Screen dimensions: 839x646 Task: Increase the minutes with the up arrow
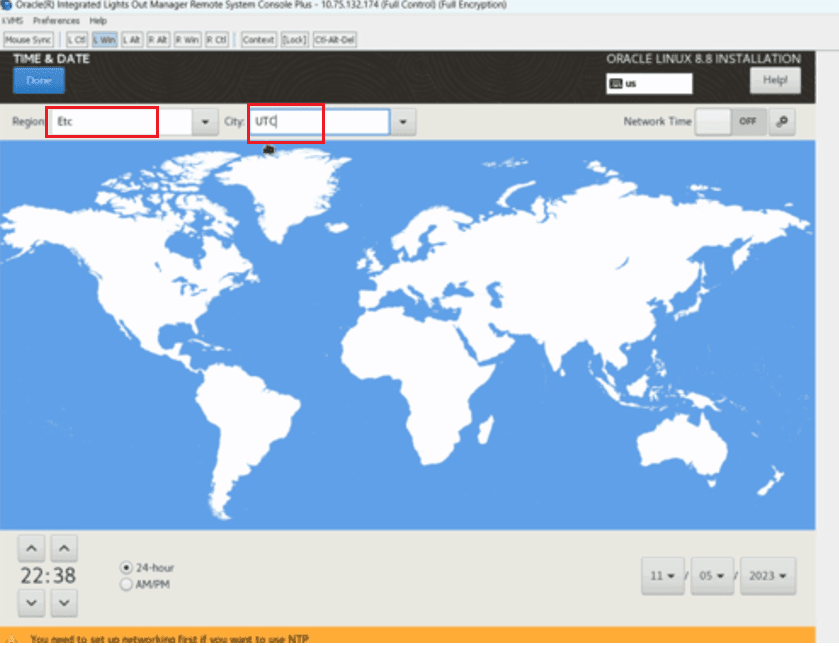coord(64,548)
